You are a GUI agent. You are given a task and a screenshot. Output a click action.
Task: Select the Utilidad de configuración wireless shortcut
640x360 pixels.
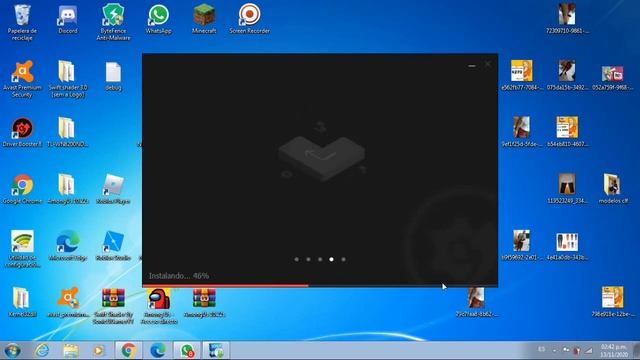click(22, 248)
